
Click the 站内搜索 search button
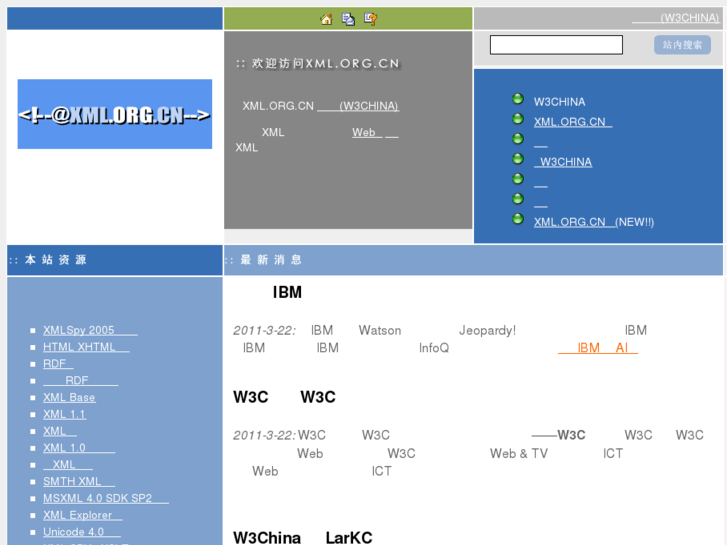click(x=682, y=45)
